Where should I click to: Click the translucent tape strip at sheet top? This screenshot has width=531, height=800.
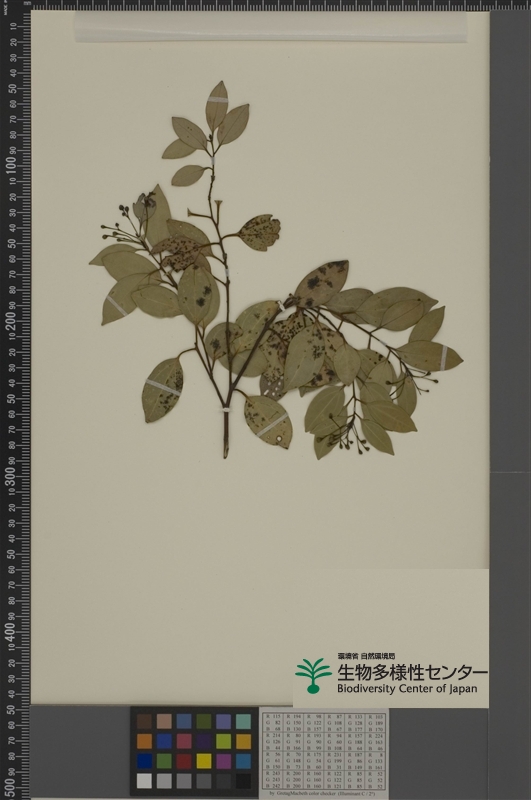[x=270, y=27]
